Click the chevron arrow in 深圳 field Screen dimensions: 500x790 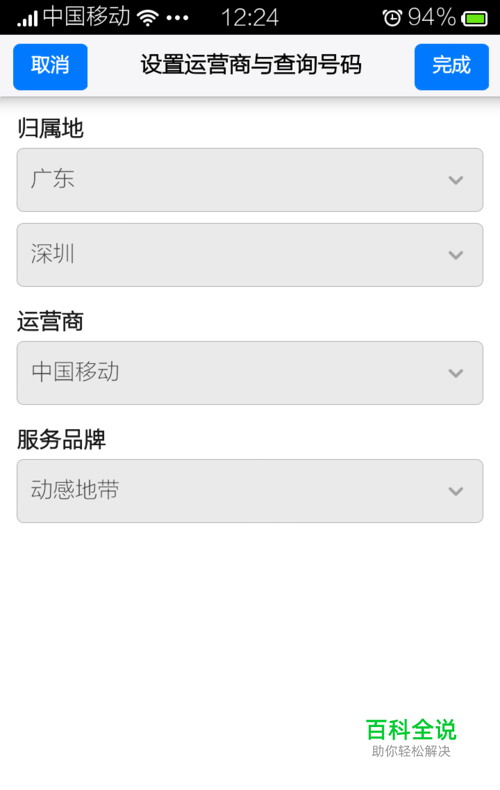456,255
